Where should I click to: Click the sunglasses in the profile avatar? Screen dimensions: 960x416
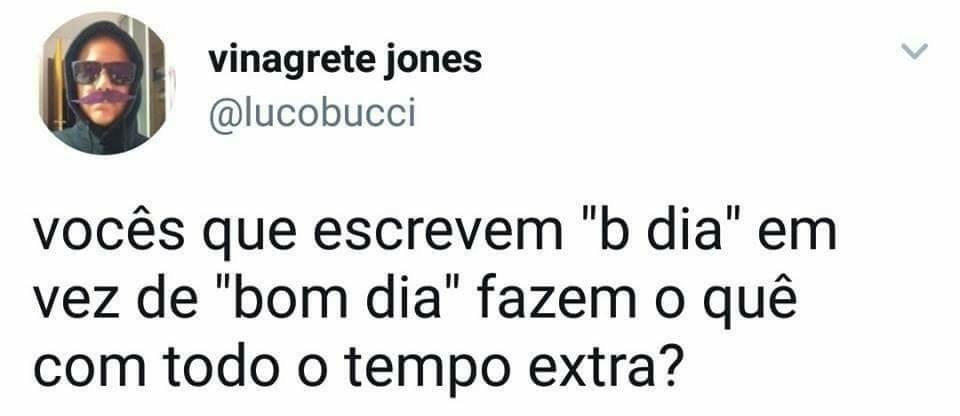tap(104, 73)
